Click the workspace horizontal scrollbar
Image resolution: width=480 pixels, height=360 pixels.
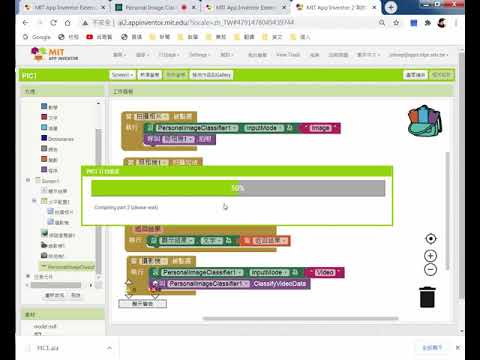point(300,318)
